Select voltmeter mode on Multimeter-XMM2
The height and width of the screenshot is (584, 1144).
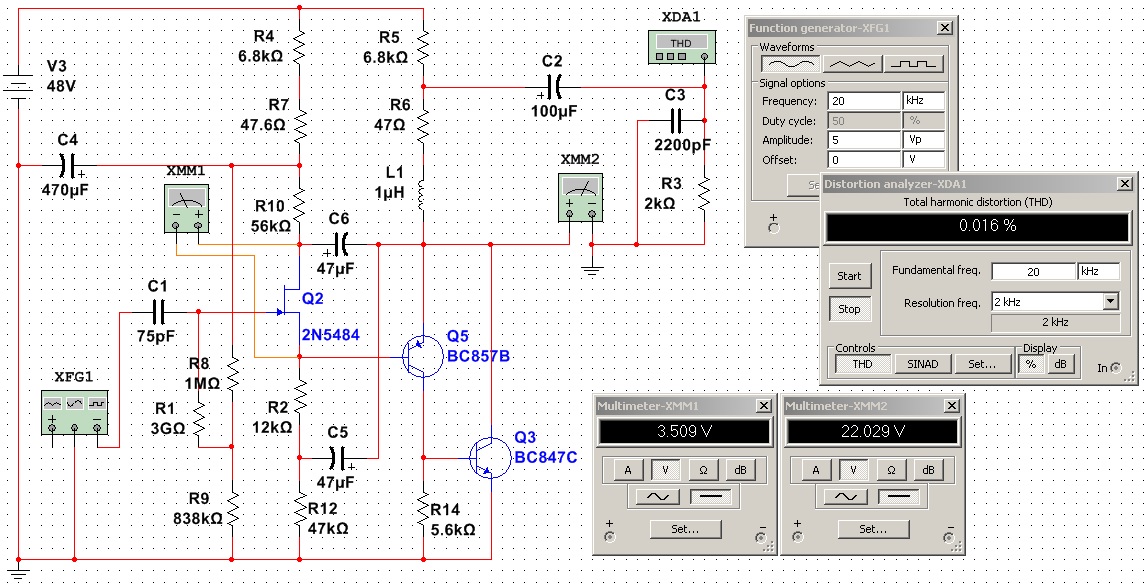(x=853, y=470)
